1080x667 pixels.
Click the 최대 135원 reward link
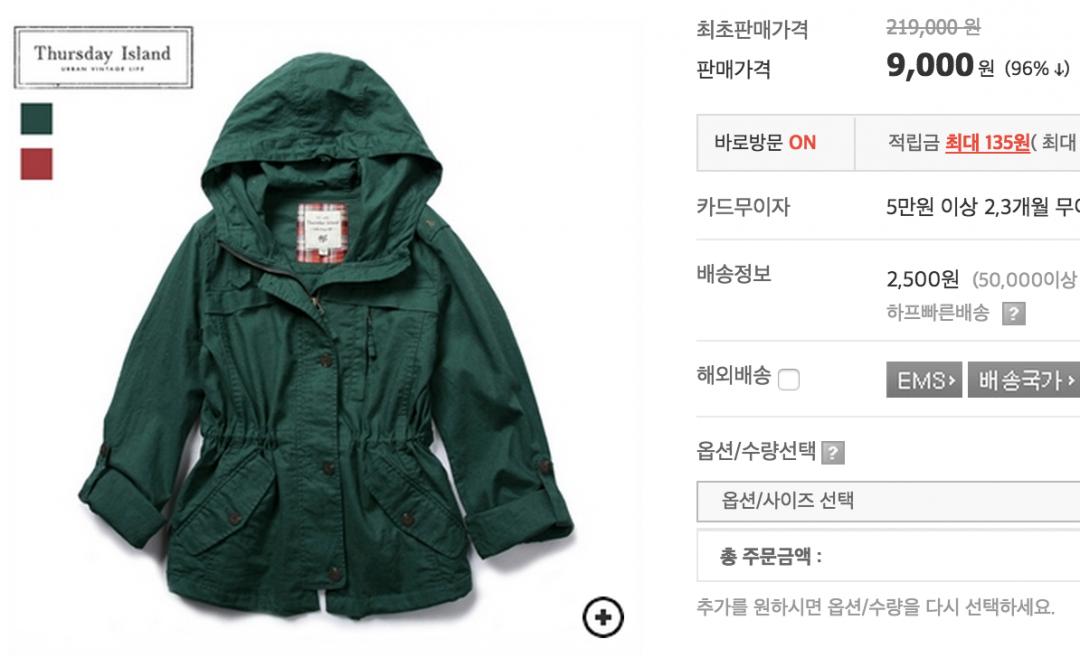(987, 143)
